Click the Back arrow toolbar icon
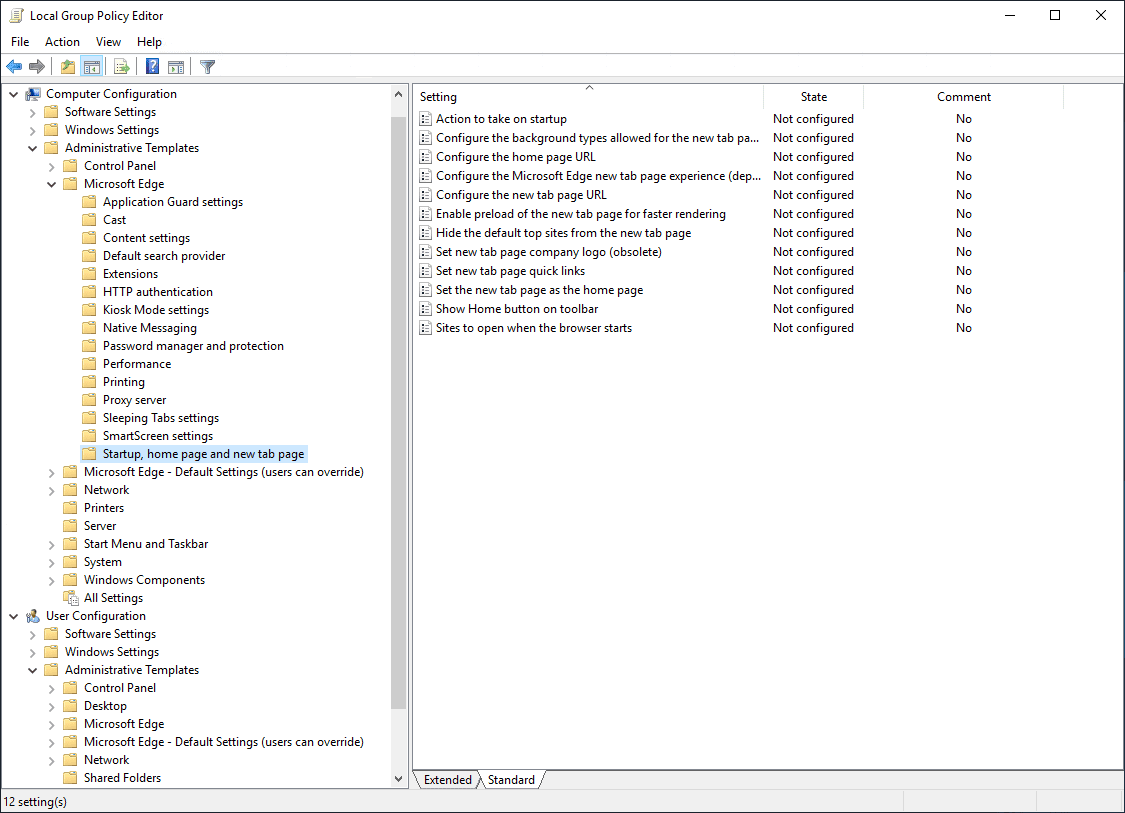The height and width of the screenshot is (813, 1125). pos(14,67)
